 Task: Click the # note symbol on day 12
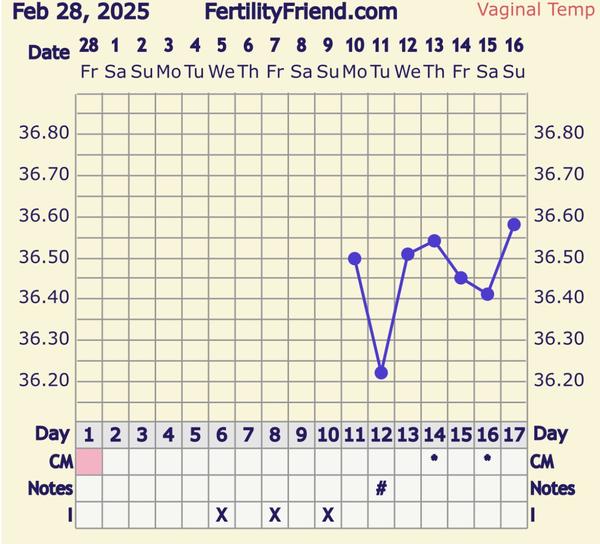(x=381, y=488)
